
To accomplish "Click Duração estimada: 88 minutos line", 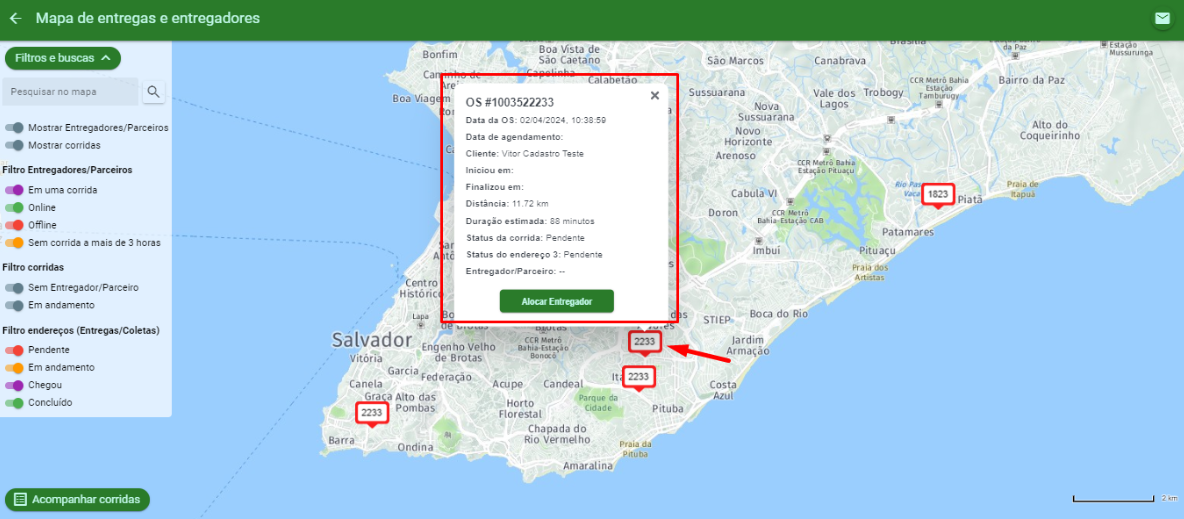I will click(530, 221).
